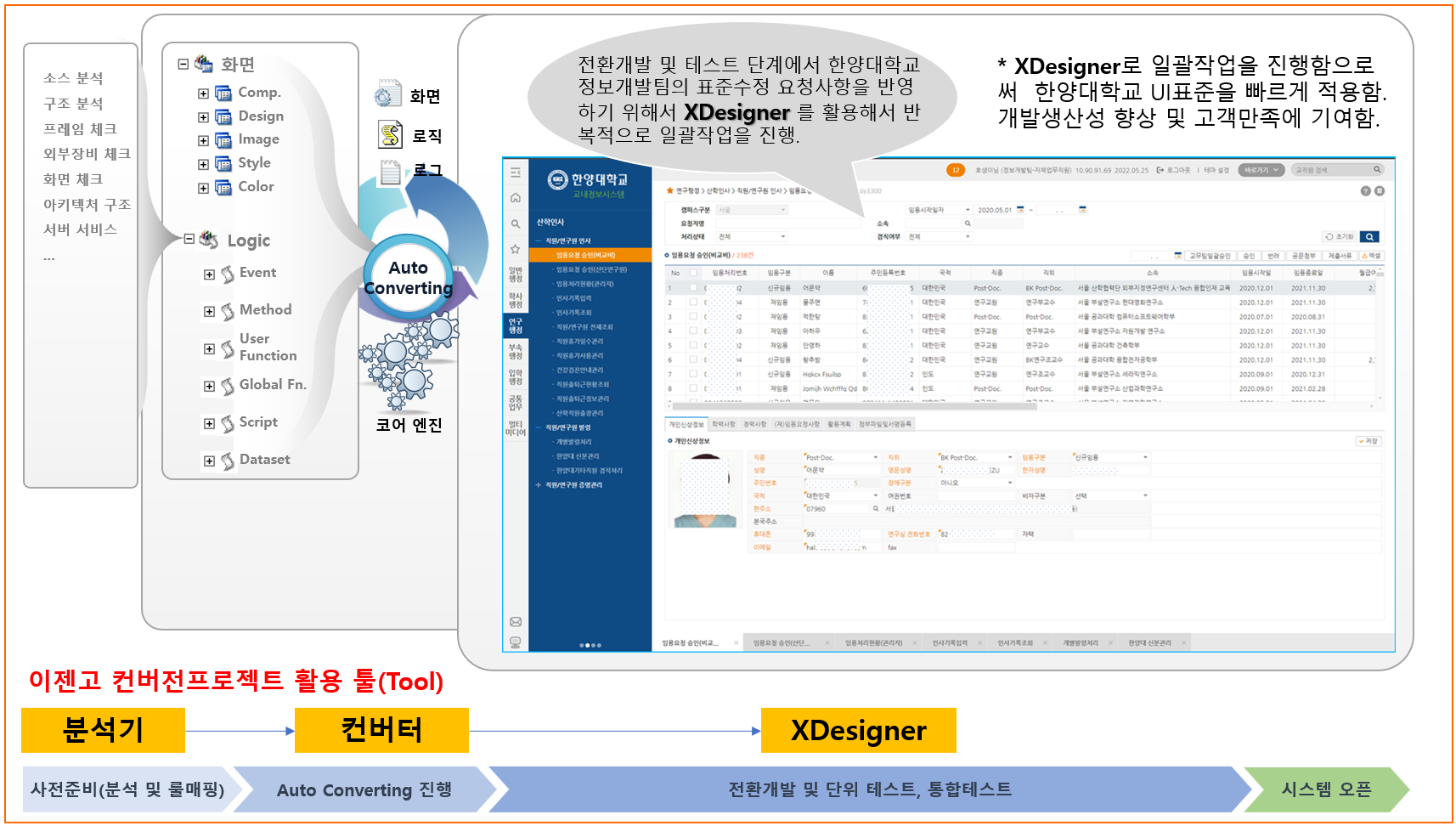
Task: Expand the Color tree node
Action: [x=203, y=189]
